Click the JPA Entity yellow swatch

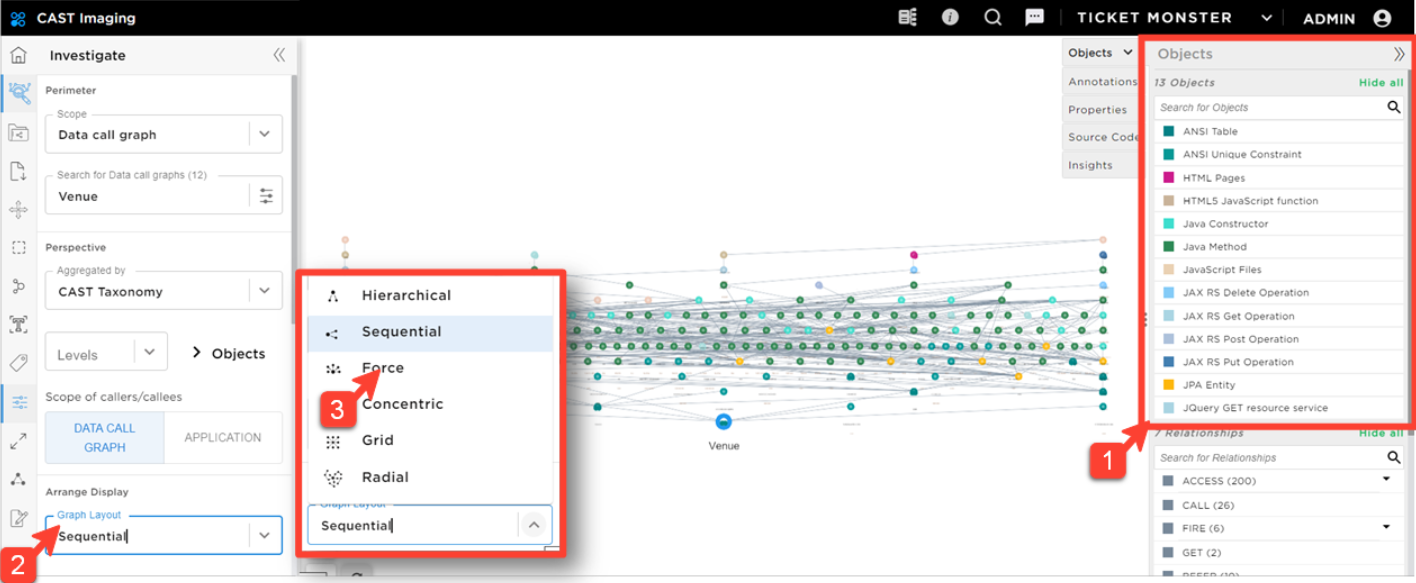(1167, 384)
